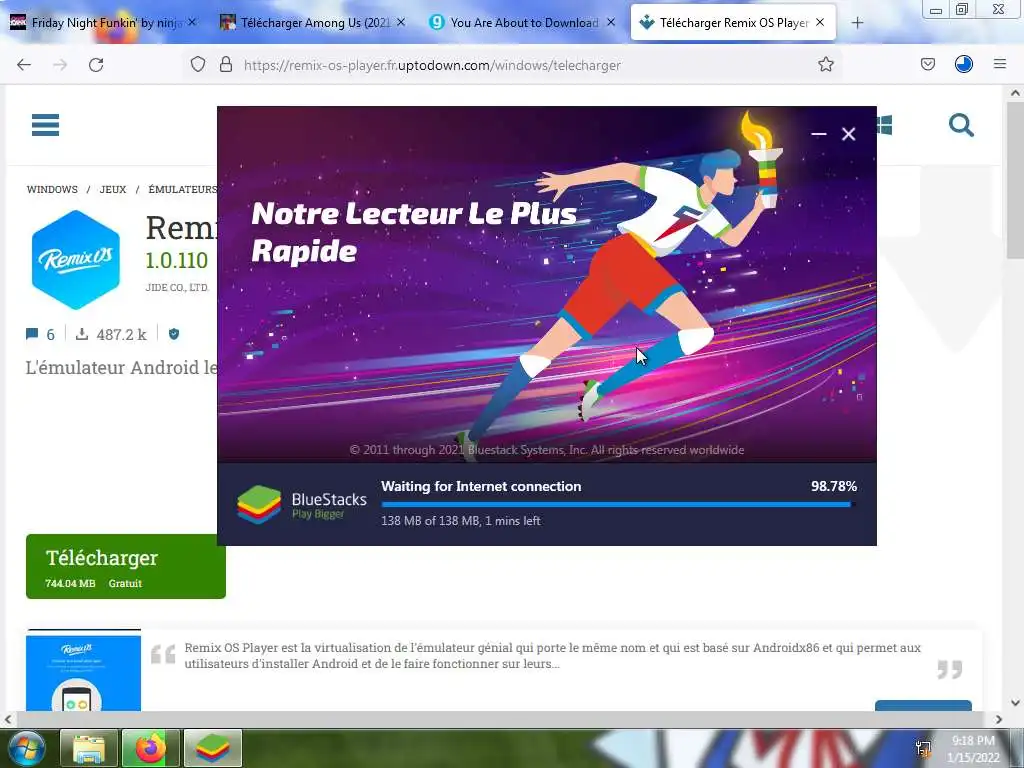This screenshot has height=768, width=1024.
Task: Click the Windows platform icon in header
Action: coord(885,125)
